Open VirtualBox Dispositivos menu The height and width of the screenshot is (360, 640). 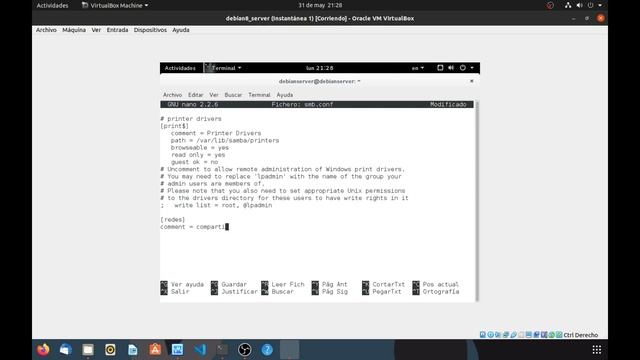point(150,30)
